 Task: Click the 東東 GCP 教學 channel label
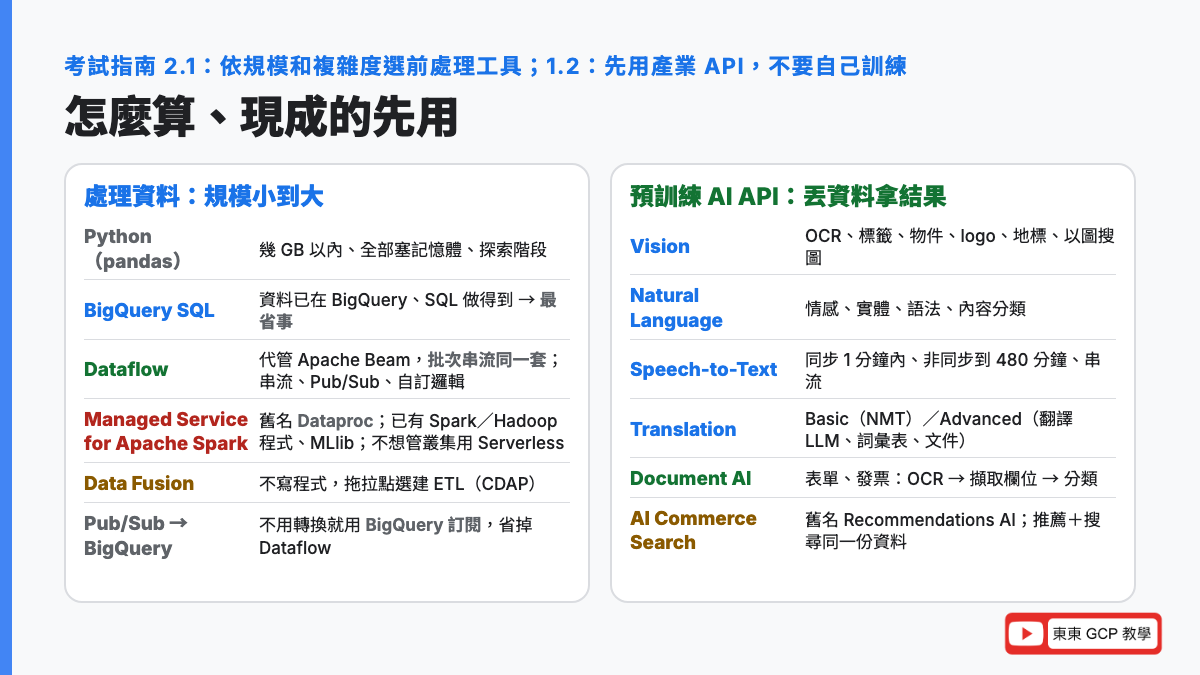pos(1101,634)
